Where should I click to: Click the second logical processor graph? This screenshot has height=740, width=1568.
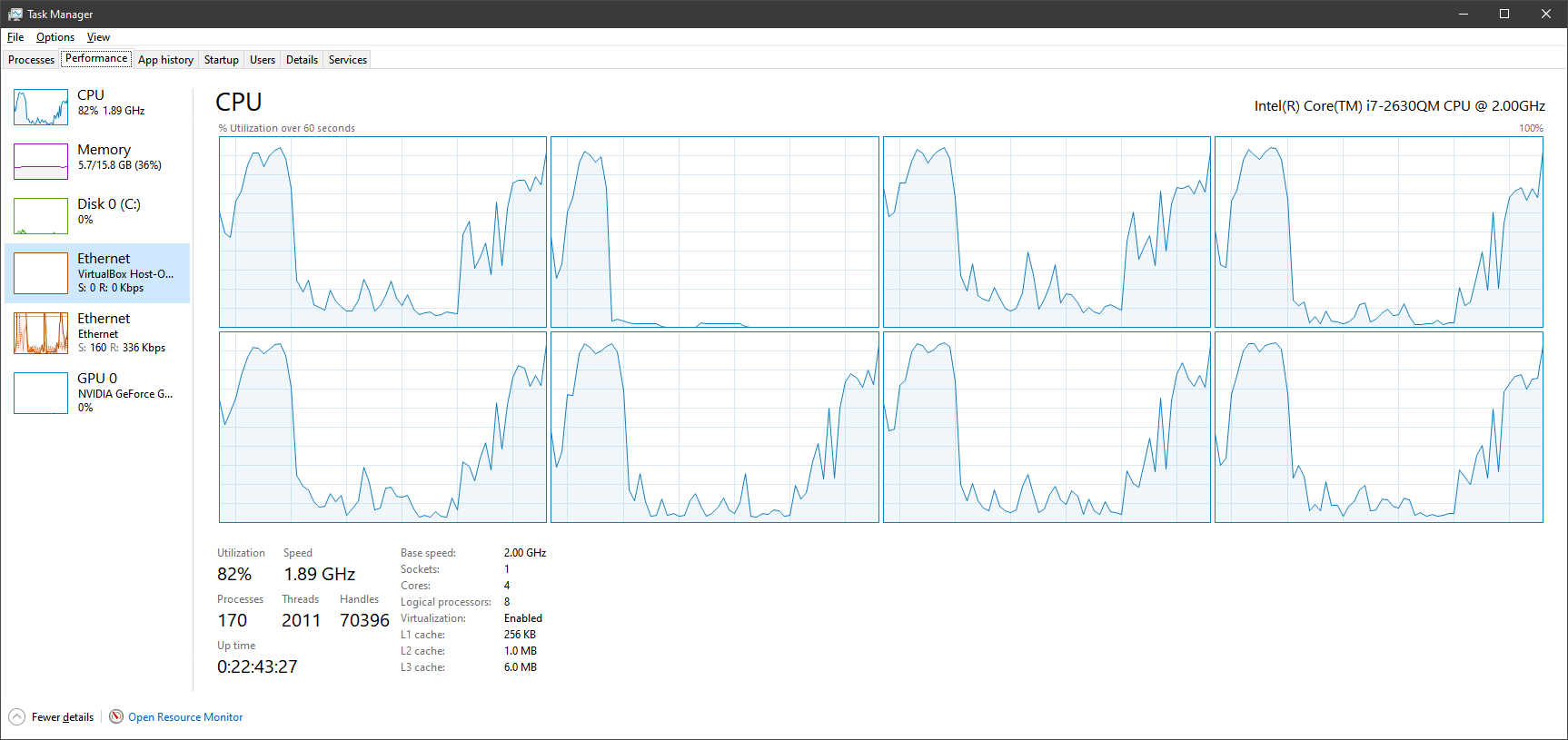tap(715, 232)
